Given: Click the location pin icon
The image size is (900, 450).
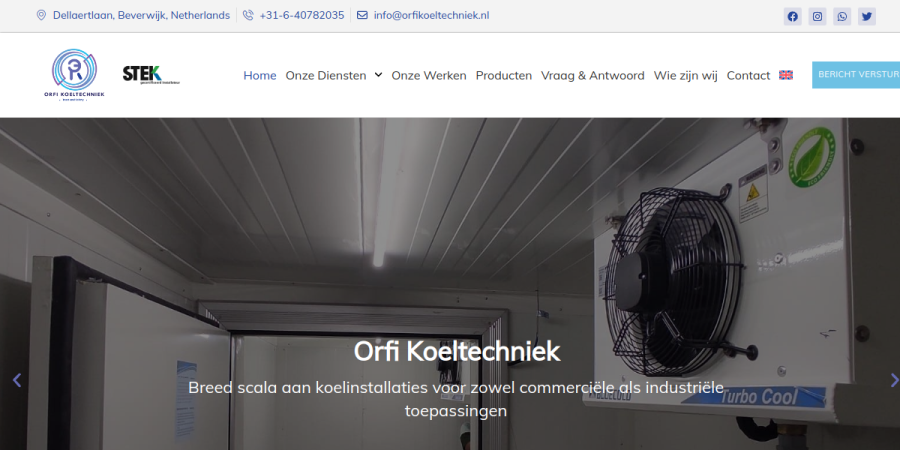Looking at the screenshot, I should click(41, 15).
